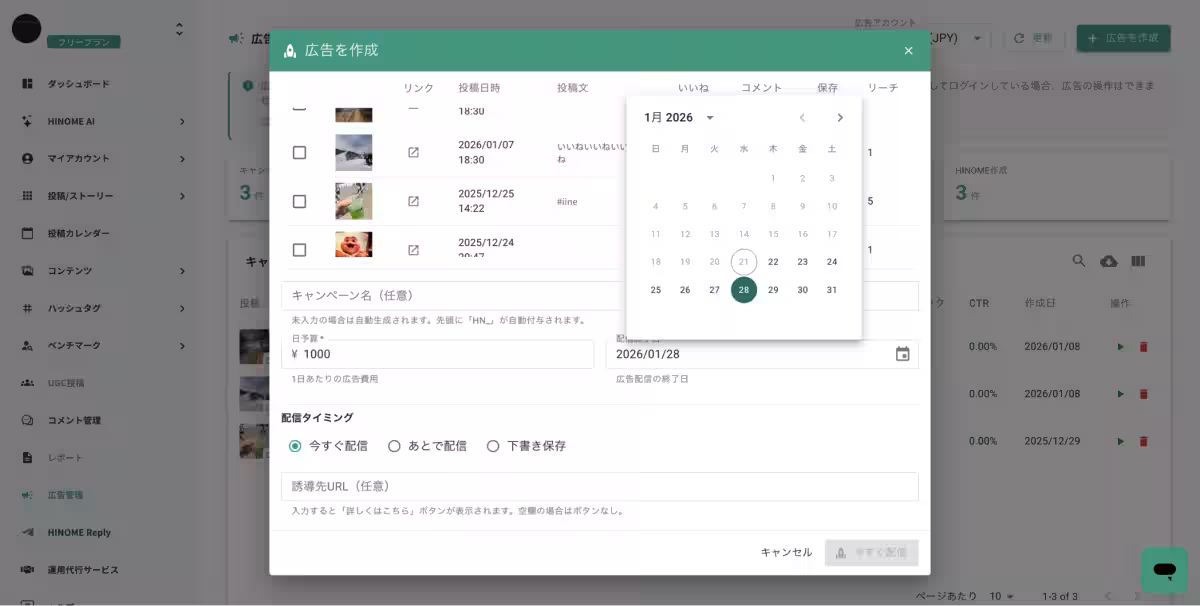Open the chat support bubble bottom right
This screenshot has width=1200, height=606.
point(1163,570)
